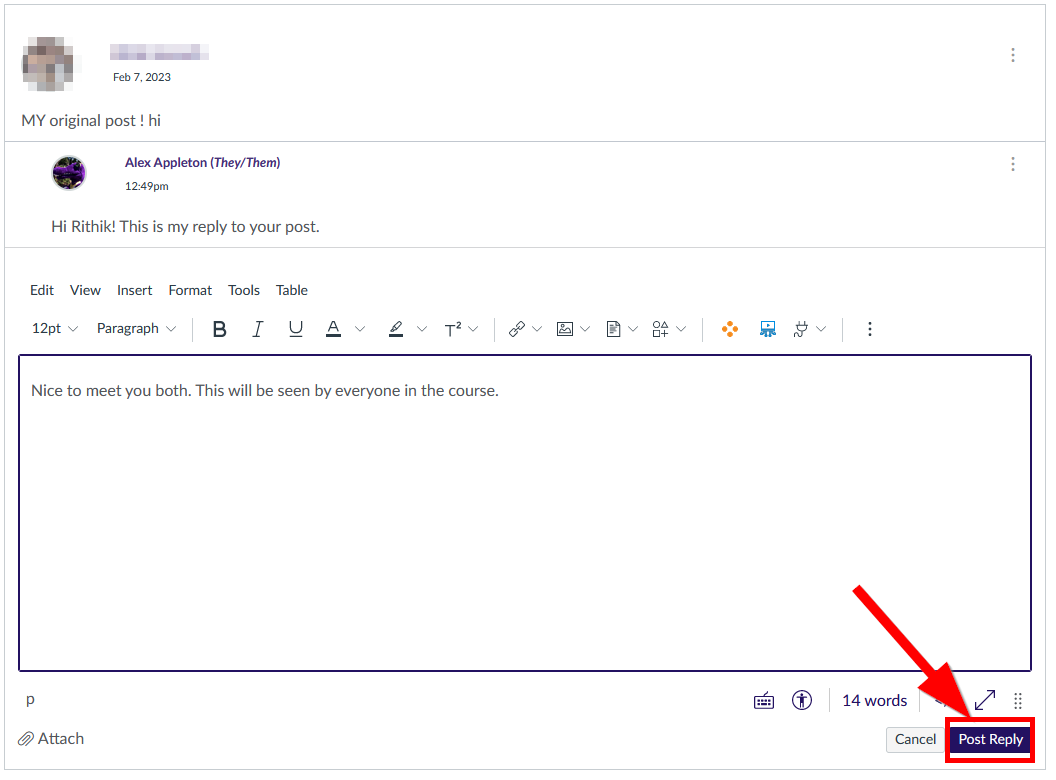
Task: Click the Attach link
Action: pyautogui.click(x=51, y=740)
